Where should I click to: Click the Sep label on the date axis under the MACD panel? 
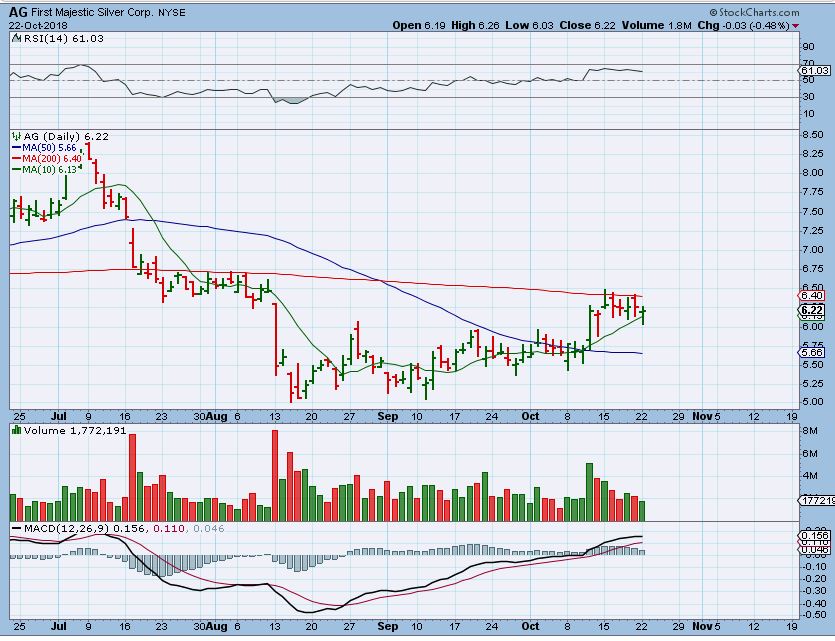[x=387, y=626]
